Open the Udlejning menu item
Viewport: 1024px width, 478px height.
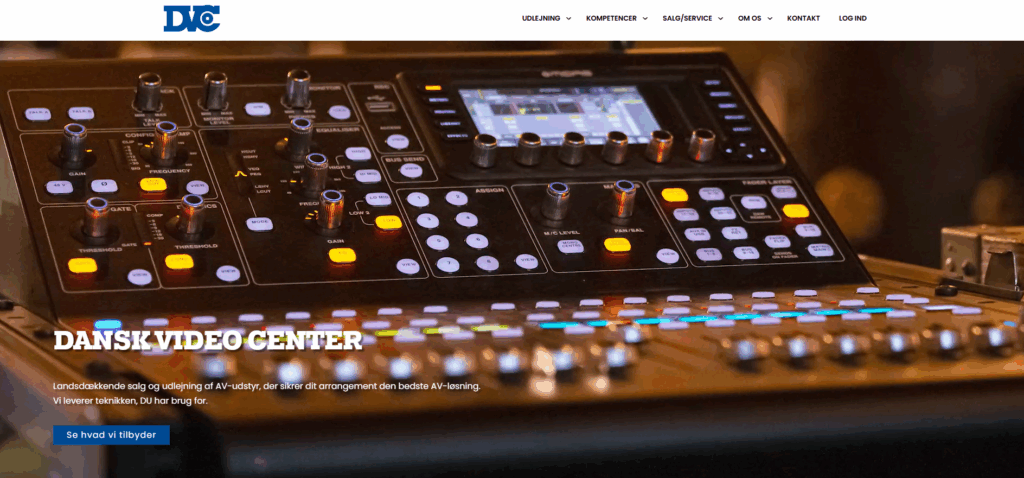540,18
